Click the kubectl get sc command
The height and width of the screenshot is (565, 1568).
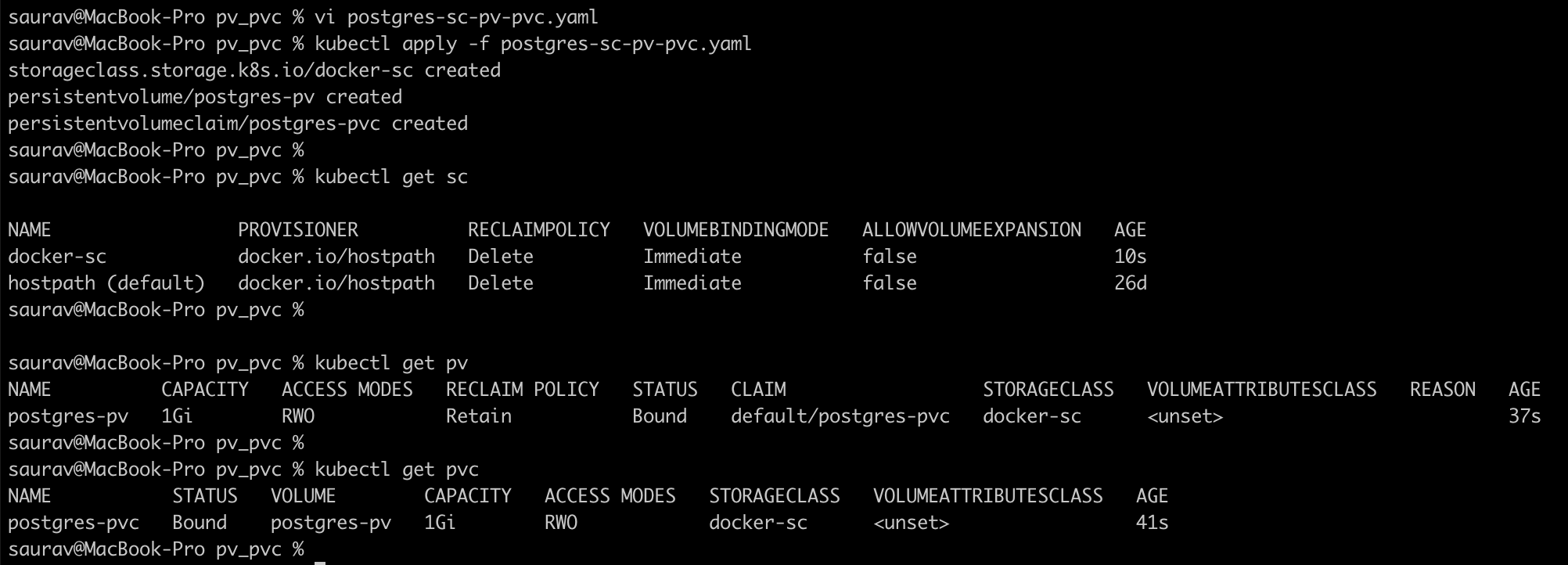pos(391,177)
